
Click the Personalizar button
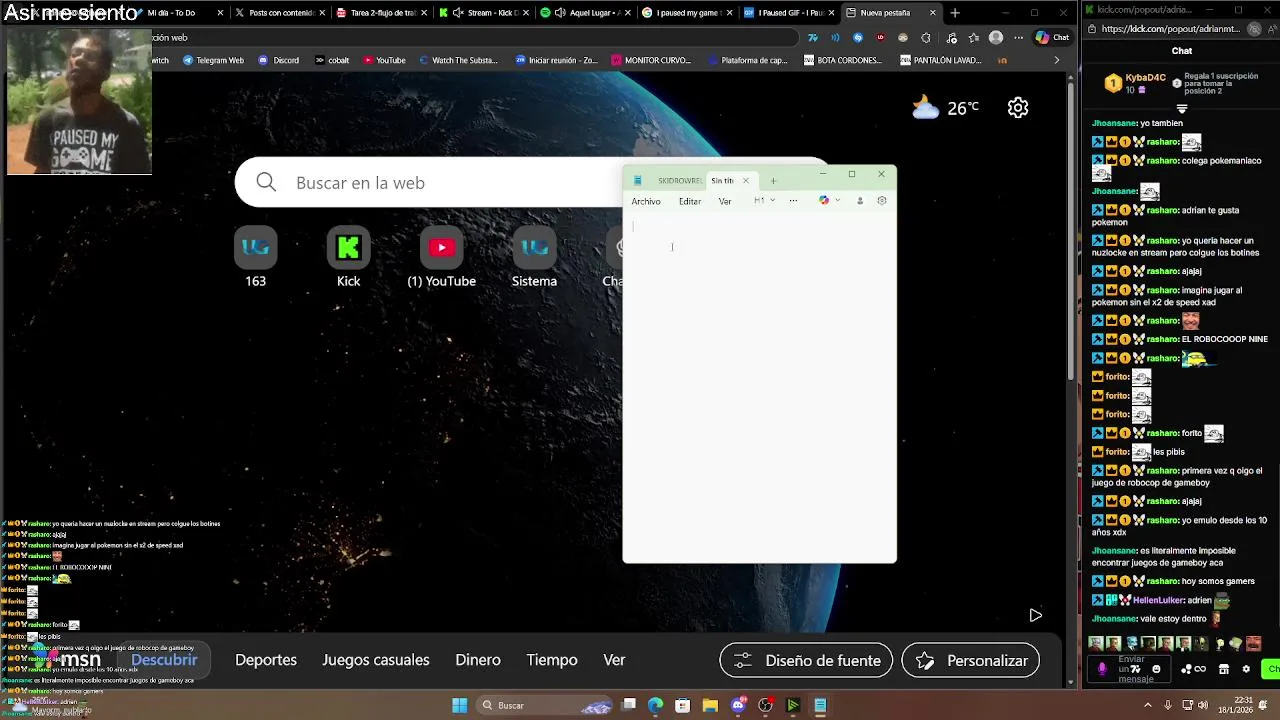tap(970, 660)
